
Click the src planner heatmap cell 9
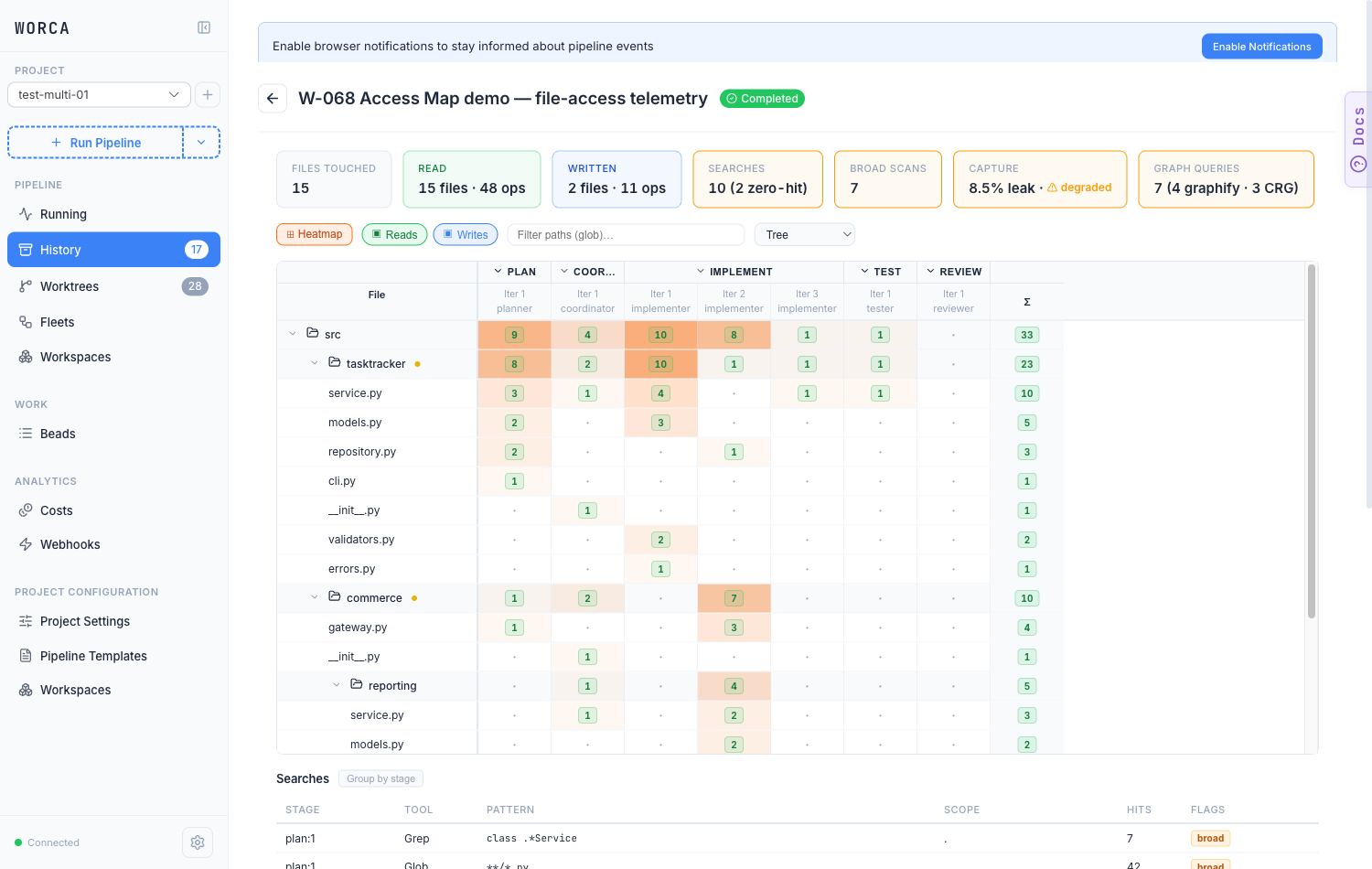514,335
